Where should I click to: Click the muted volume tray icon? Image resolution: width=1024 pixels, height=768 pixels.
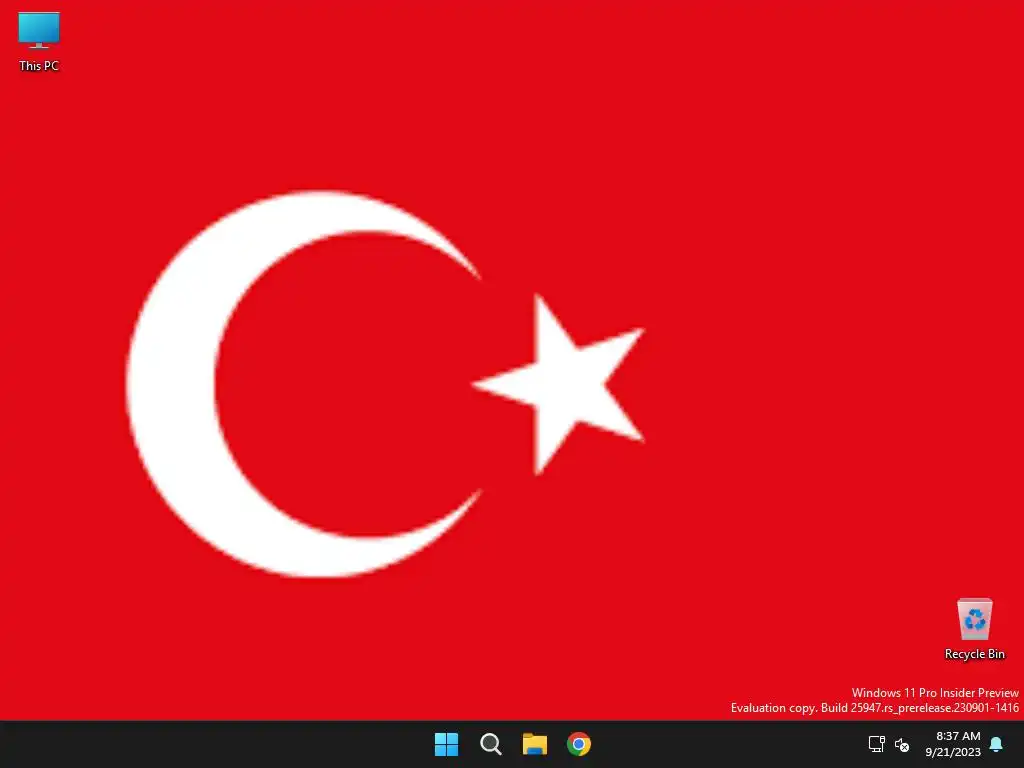(902, 744)
